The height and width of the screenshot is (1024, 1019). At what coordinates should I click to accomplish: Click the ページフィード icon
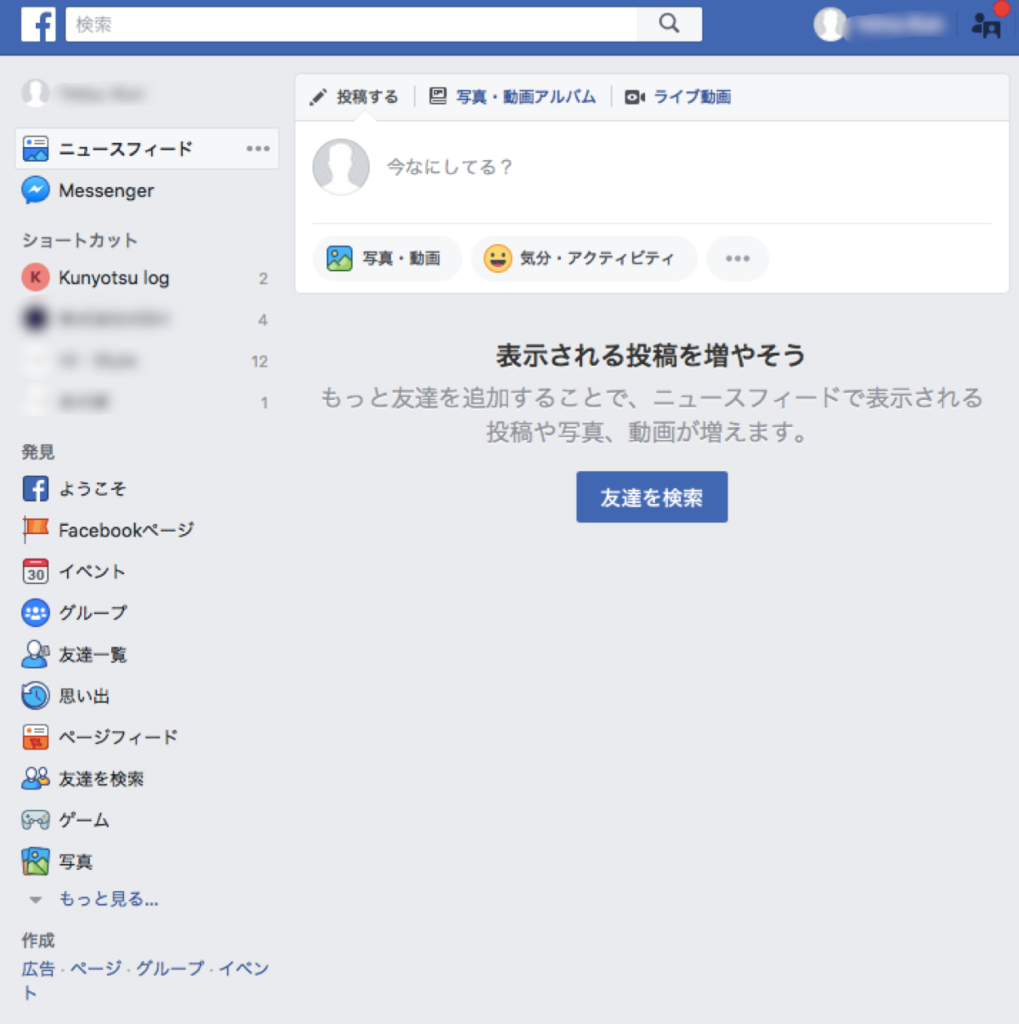[x=35, y=737]
